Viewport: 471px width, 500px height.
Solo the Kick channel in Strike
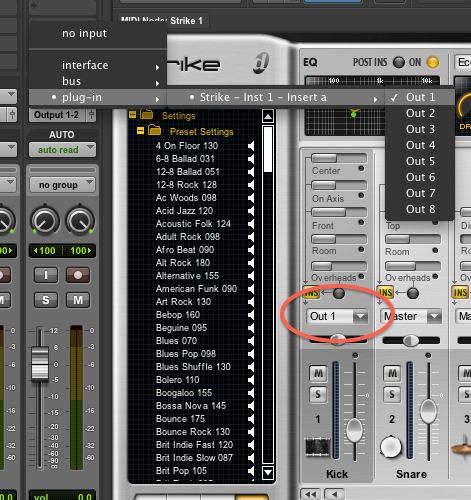[x=318, y=394]
